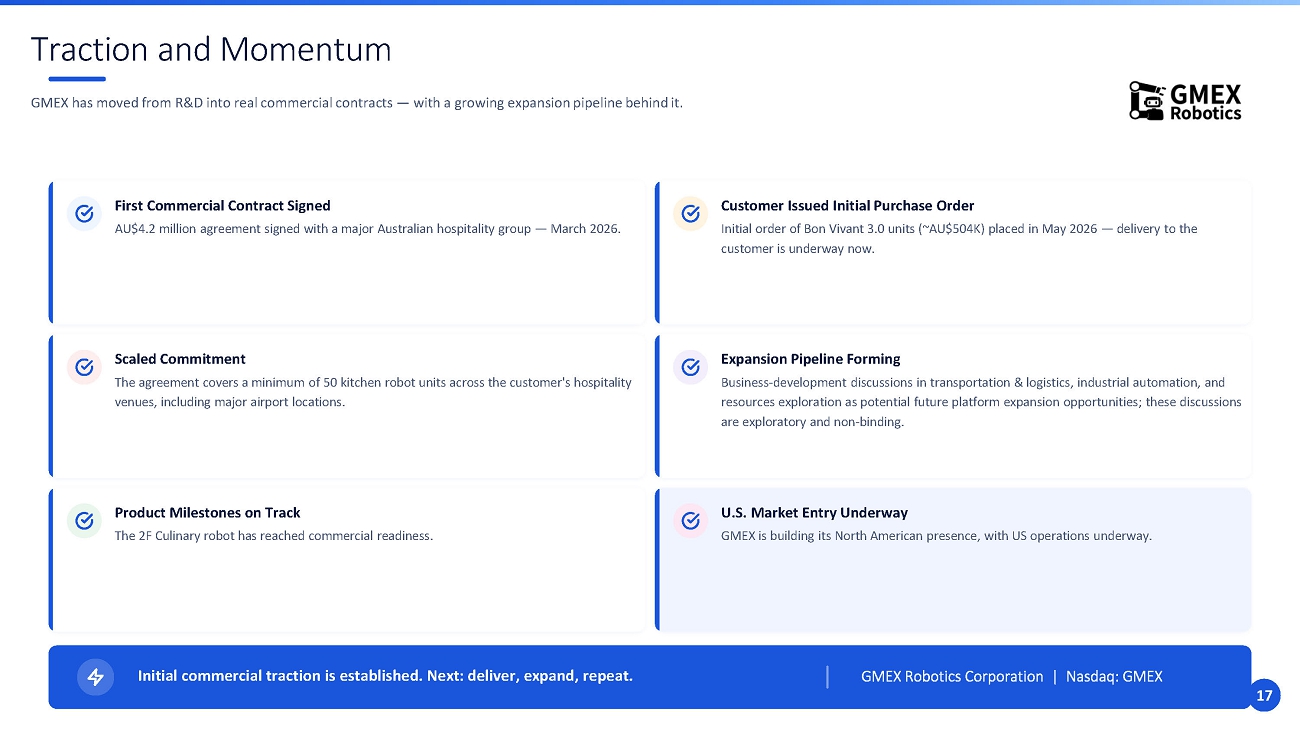Select the Product Milestones on Track heading
This screenshot has height=731, width=1300.
(207, 512)
